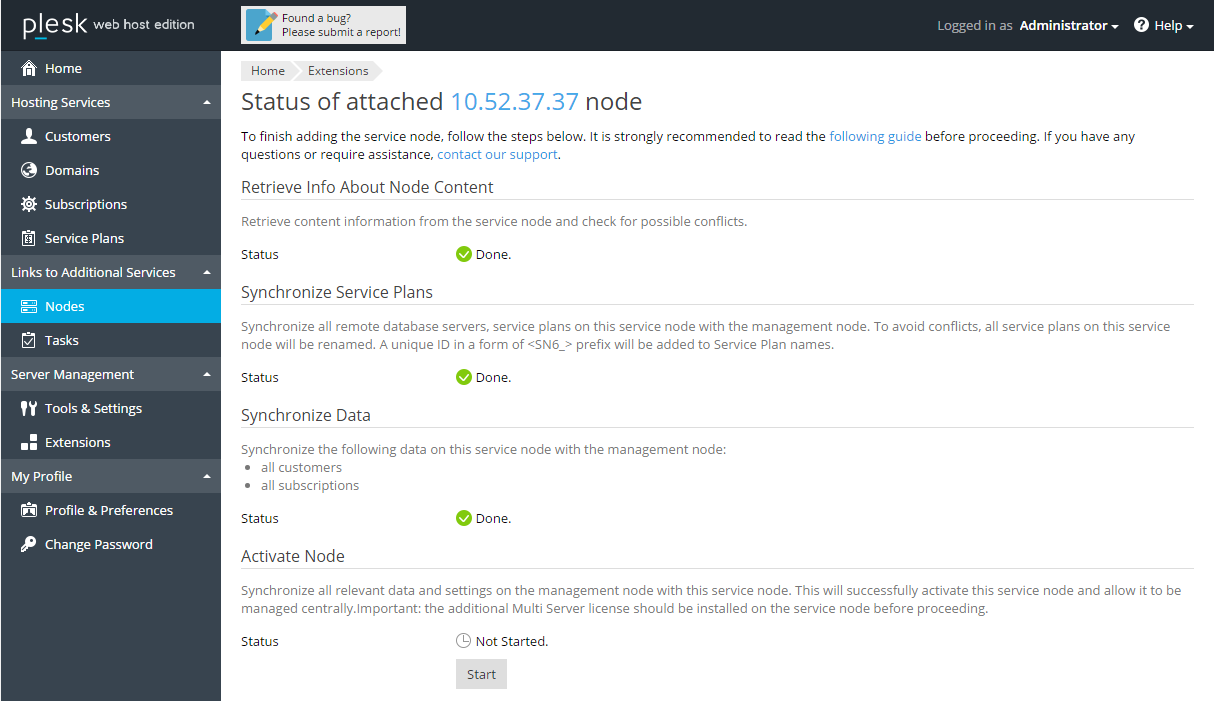Click the 'contact our support' link

[497, 155]
